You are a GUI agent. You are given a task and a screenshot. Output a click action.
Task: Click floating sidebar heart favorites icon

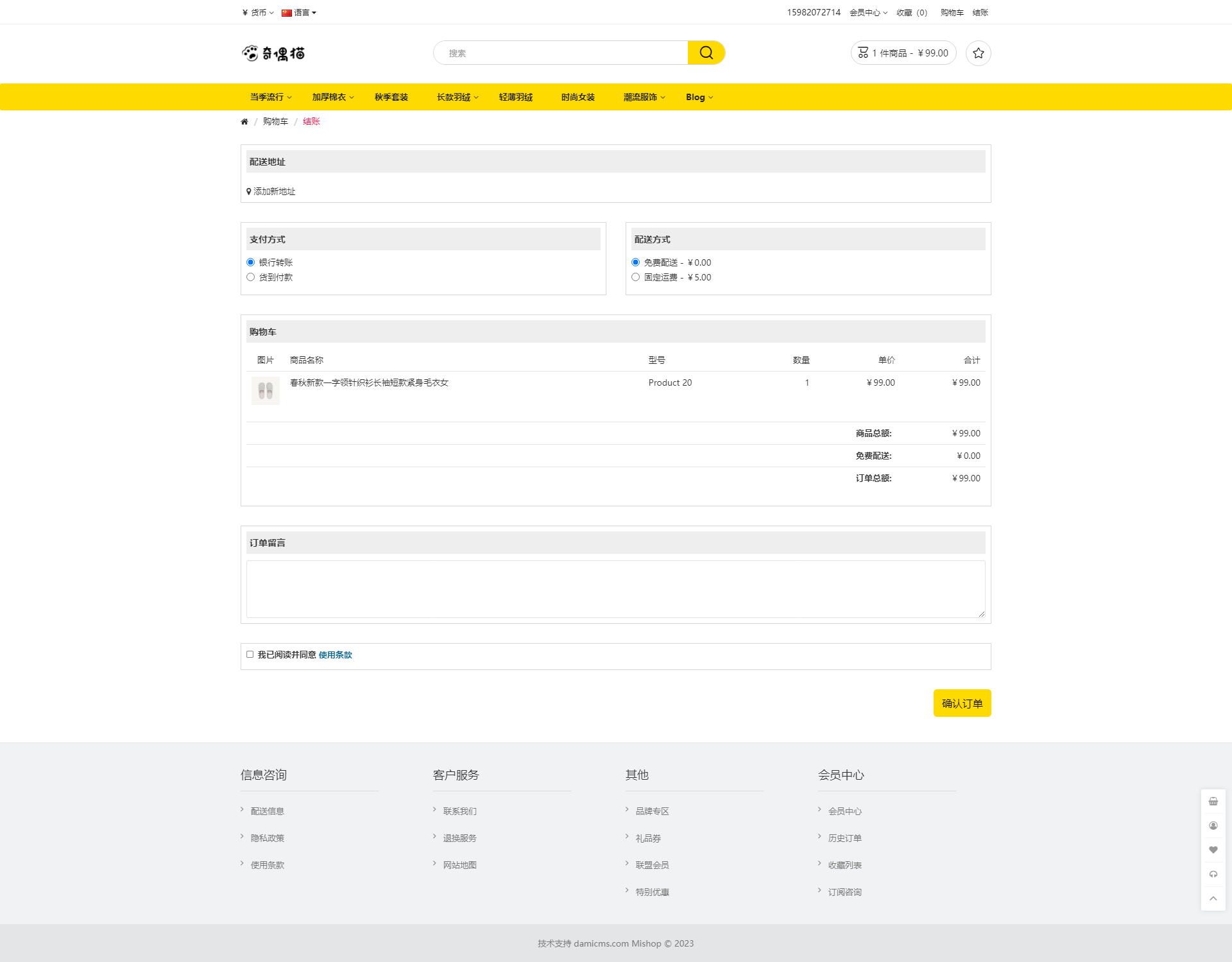click(1213, 850)
